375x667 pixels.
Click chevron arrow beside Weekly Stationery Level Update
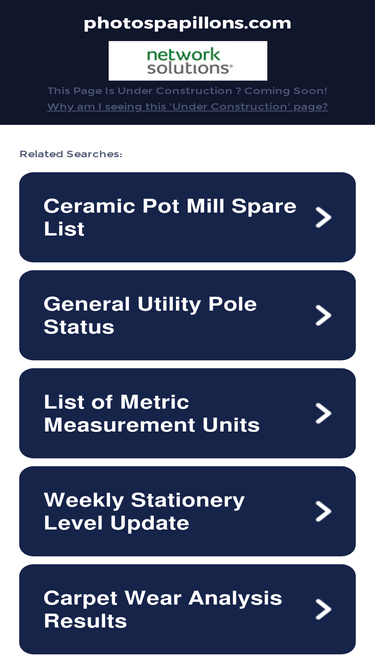click(x=324, y=511)
